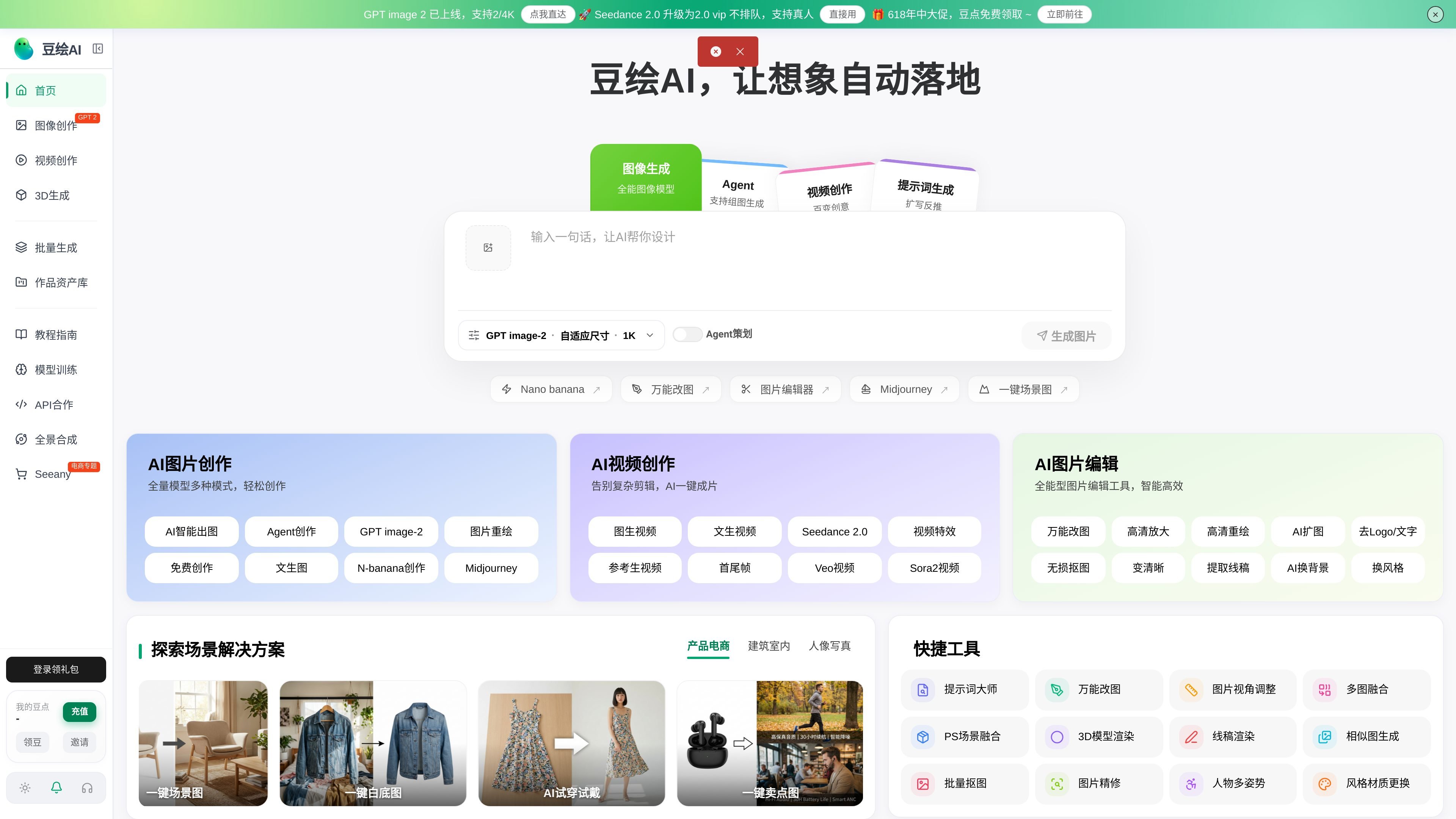
Task: Click Seedance 2.0 in AI视频创作
Action: coord(834,532)
